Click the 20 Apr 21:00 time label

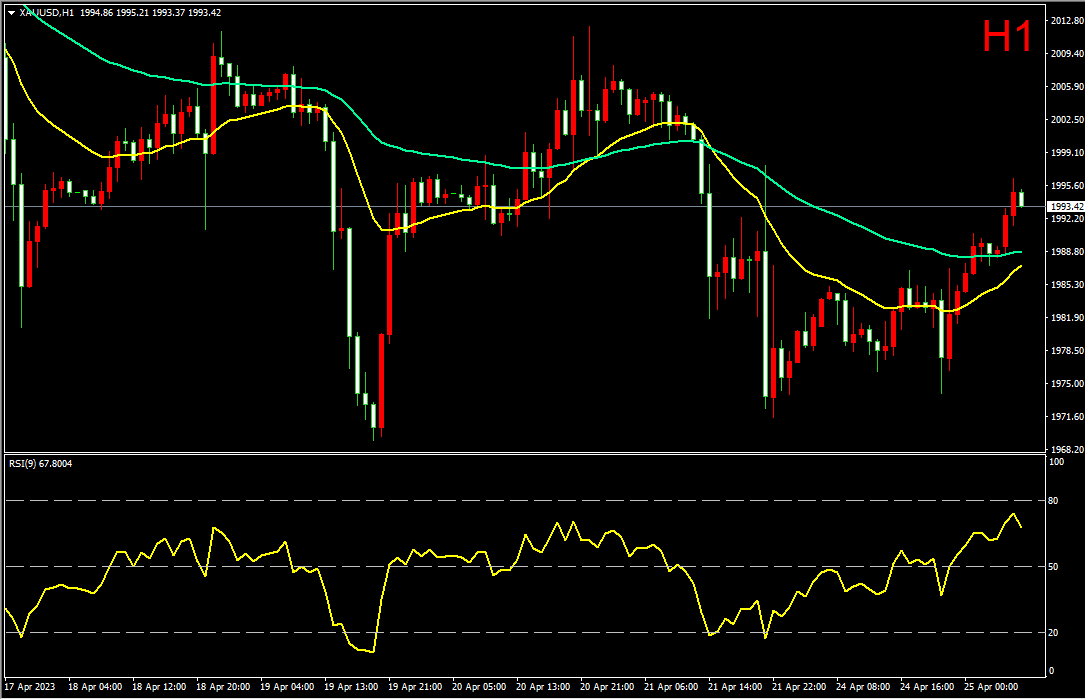[x=607, y=687]
